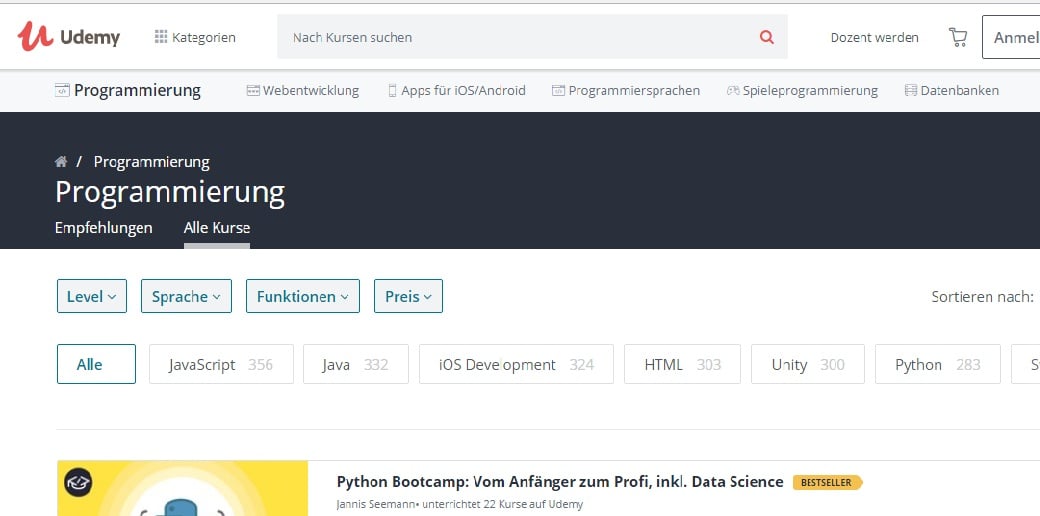Expand the Preis filter dropdown
This screenshot has width=1040, height=516.
click(x=408, y=296)
